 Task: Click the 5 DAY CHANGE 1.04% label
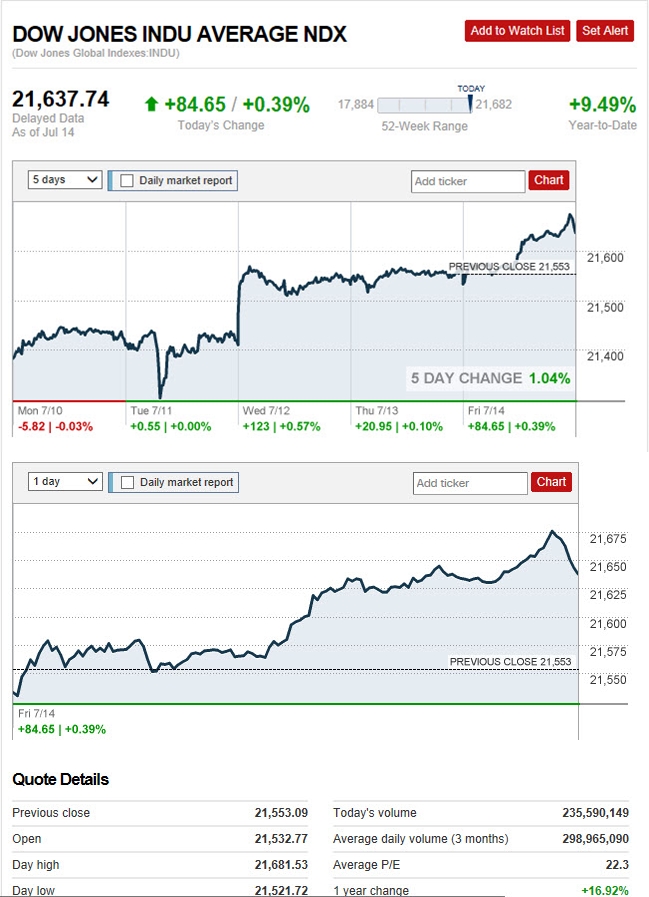point(490,378)
